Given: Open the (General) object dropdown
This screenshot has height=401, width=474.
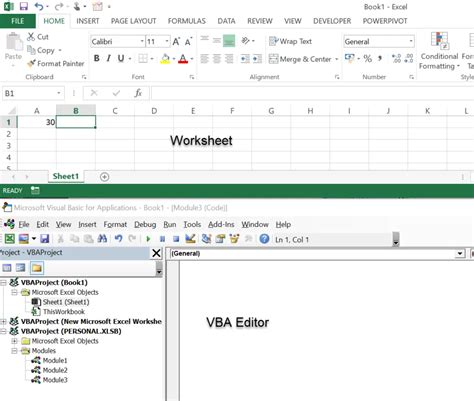Looking at the screenshot, I should [x=460, y=254].
